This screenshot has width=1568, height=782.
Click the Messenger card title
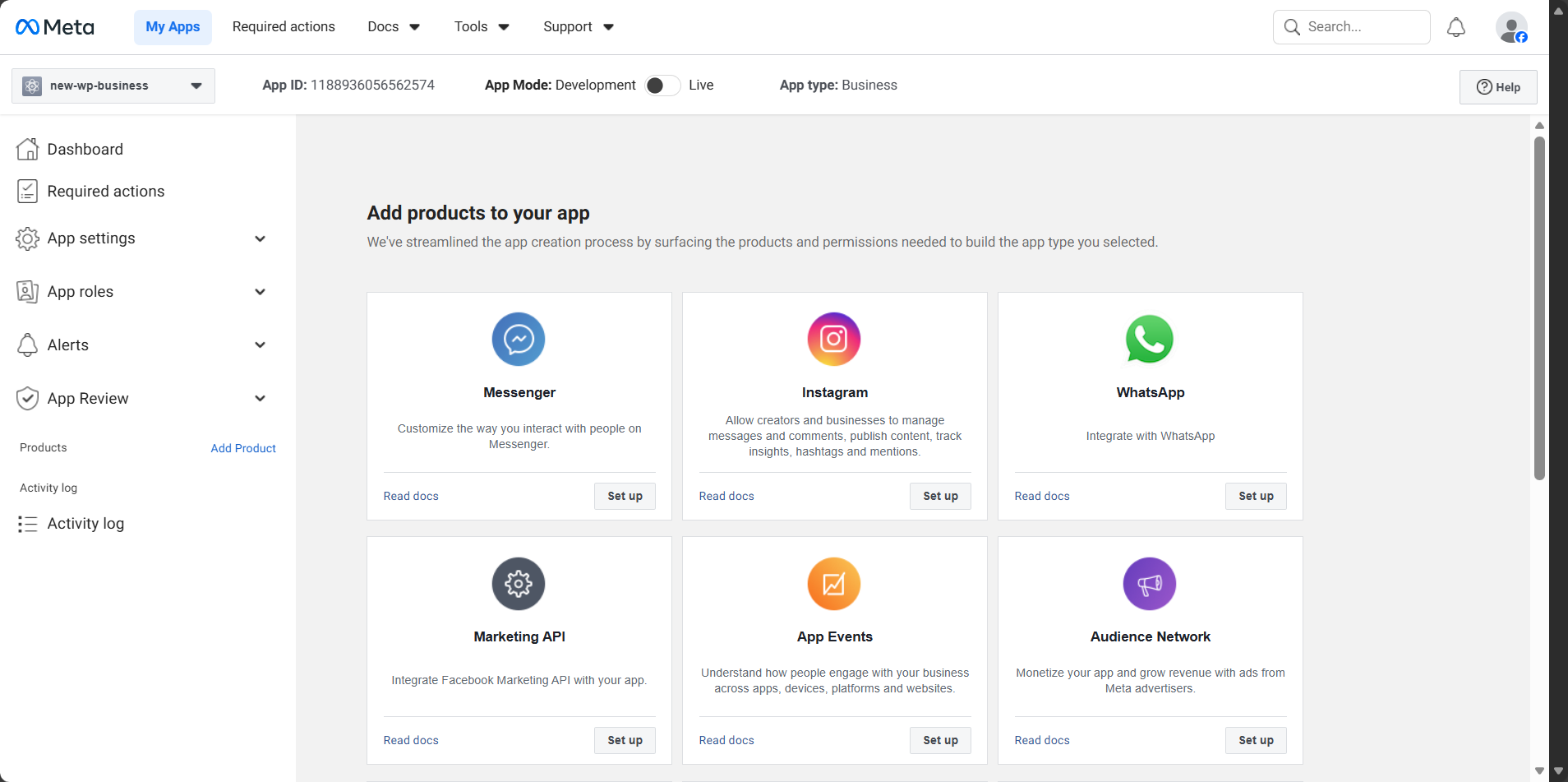[519, 393]
